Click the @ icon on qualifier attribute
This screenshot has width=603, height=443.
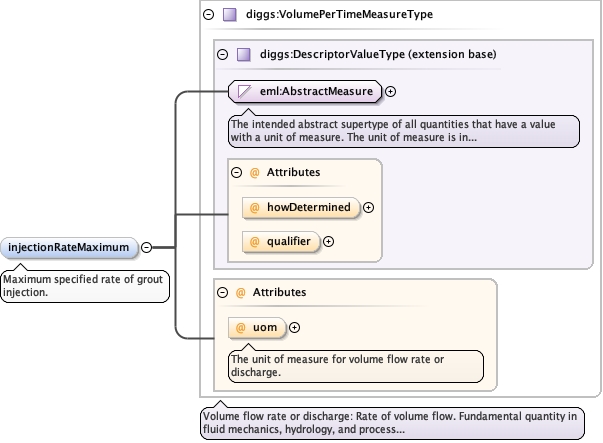tap(254, 241)
